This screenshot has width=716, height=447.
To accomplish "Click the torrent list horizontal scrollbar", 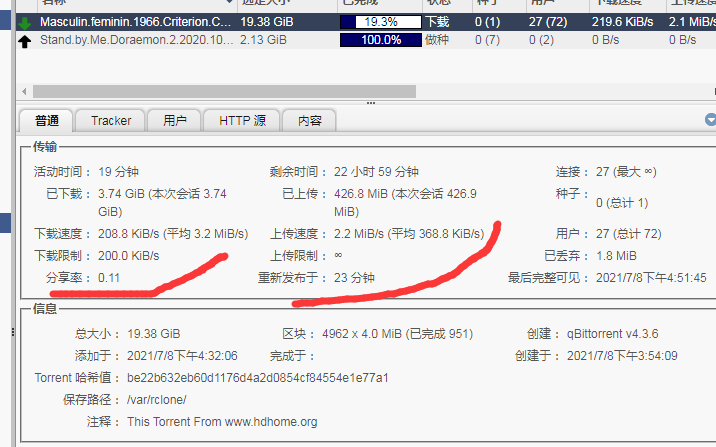I will [x=360, y=90].
